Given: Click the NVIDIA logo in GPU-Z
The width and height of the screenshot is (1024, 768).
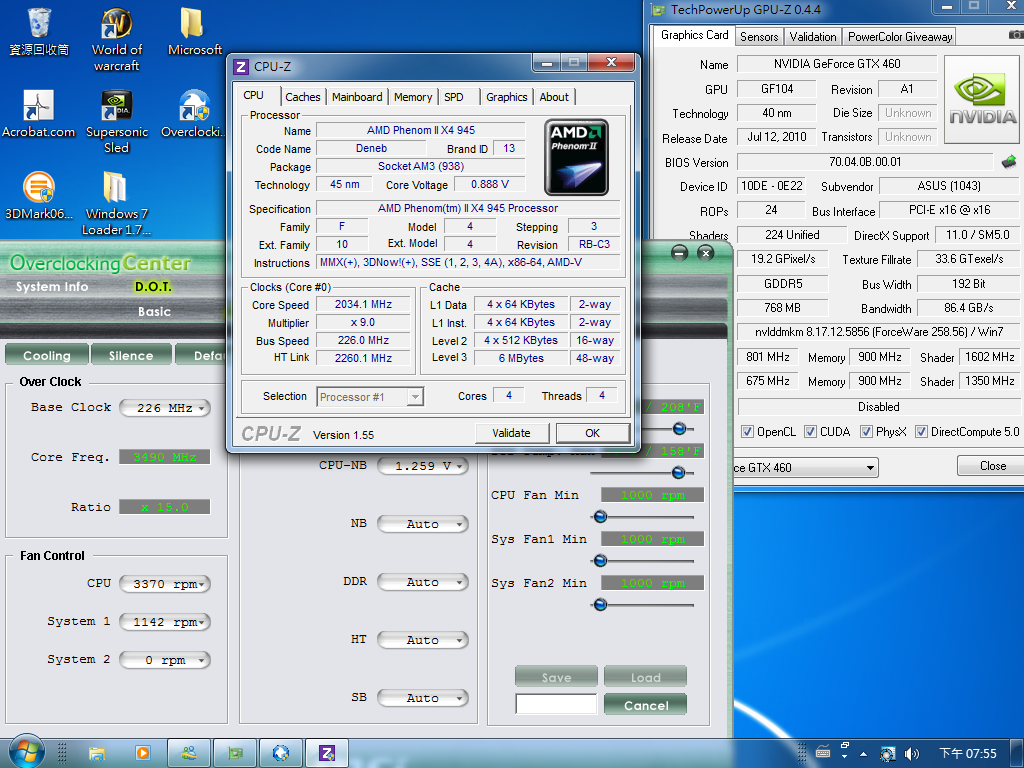Looking at the screenshot, I should click(983, 98).
